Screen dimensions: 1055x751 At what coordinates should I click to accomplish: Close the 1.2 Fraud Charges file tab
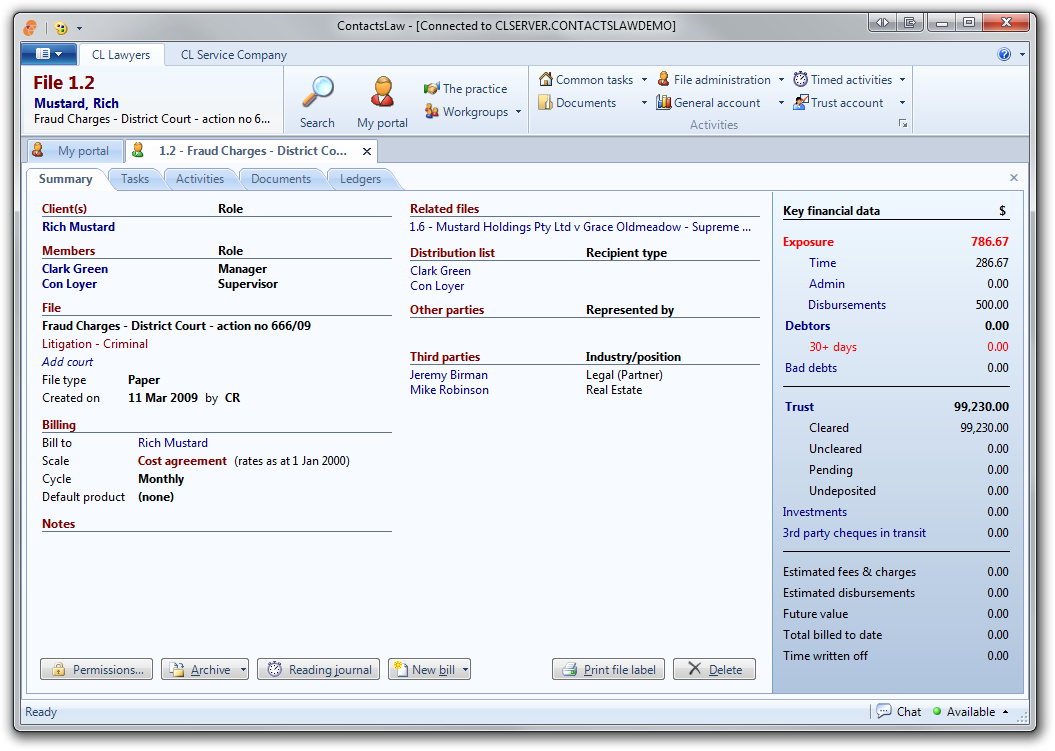(x=367, y=151)
